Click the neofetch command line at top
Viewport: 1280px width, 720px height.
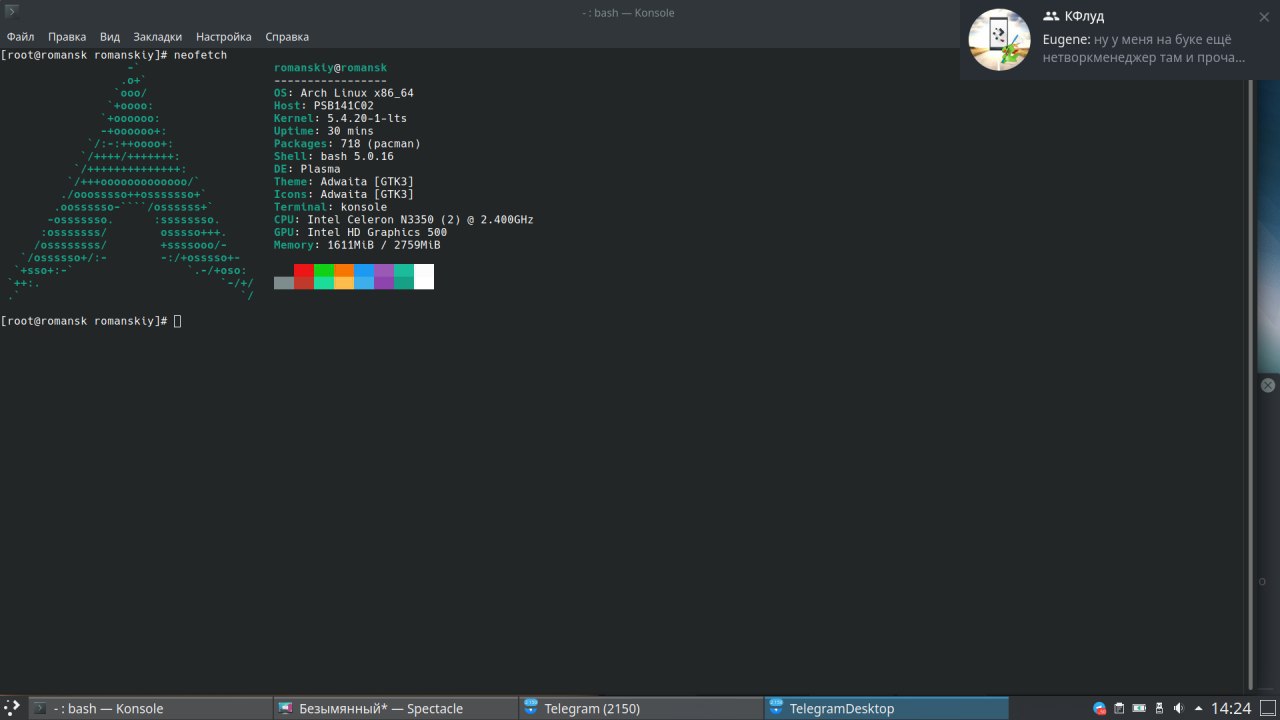pos(114,55)
